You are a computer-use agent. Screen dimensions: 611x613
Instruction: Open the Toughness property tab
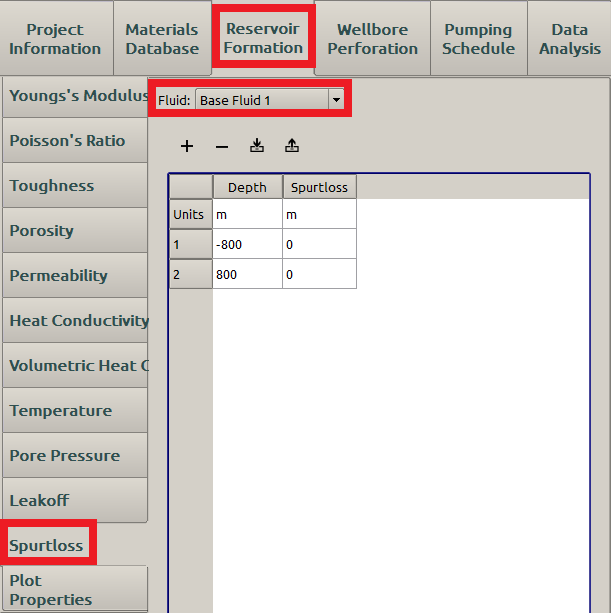click(75, 185)
